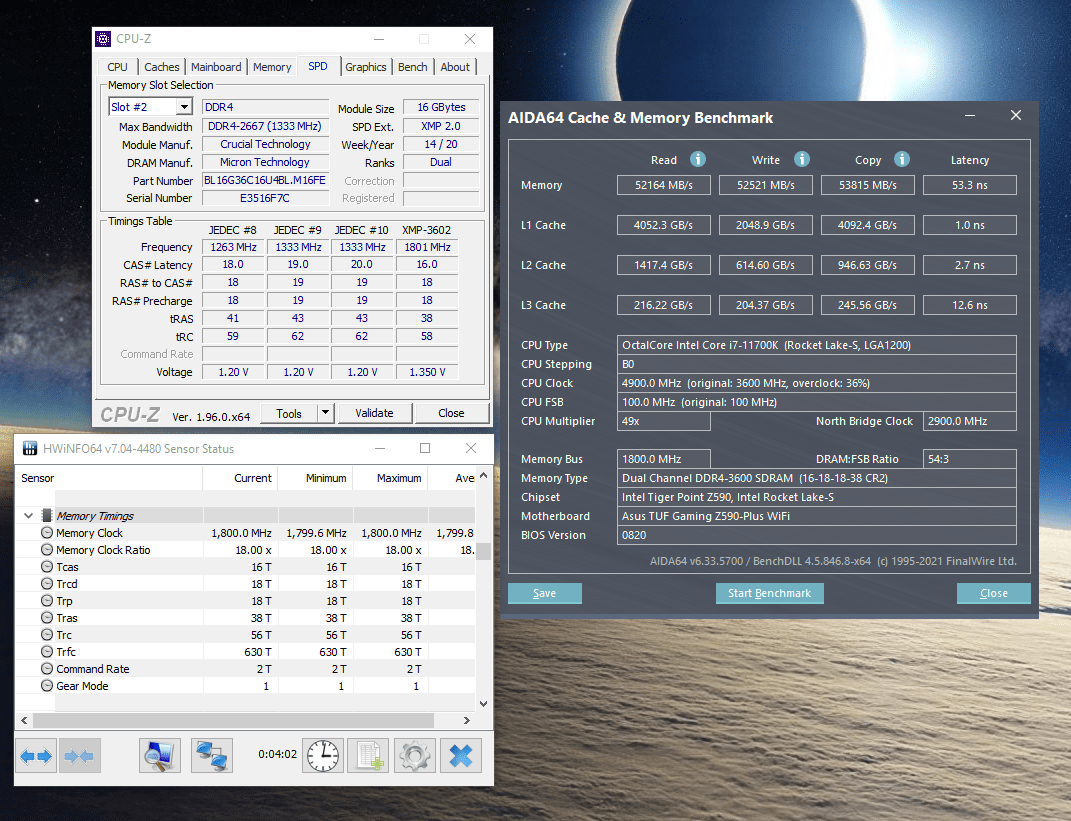Viewport: 1071px width, 821px height.
Task: Click the collapse layout arrows icon in HWiNFO
Action: (x=79, y=756)
